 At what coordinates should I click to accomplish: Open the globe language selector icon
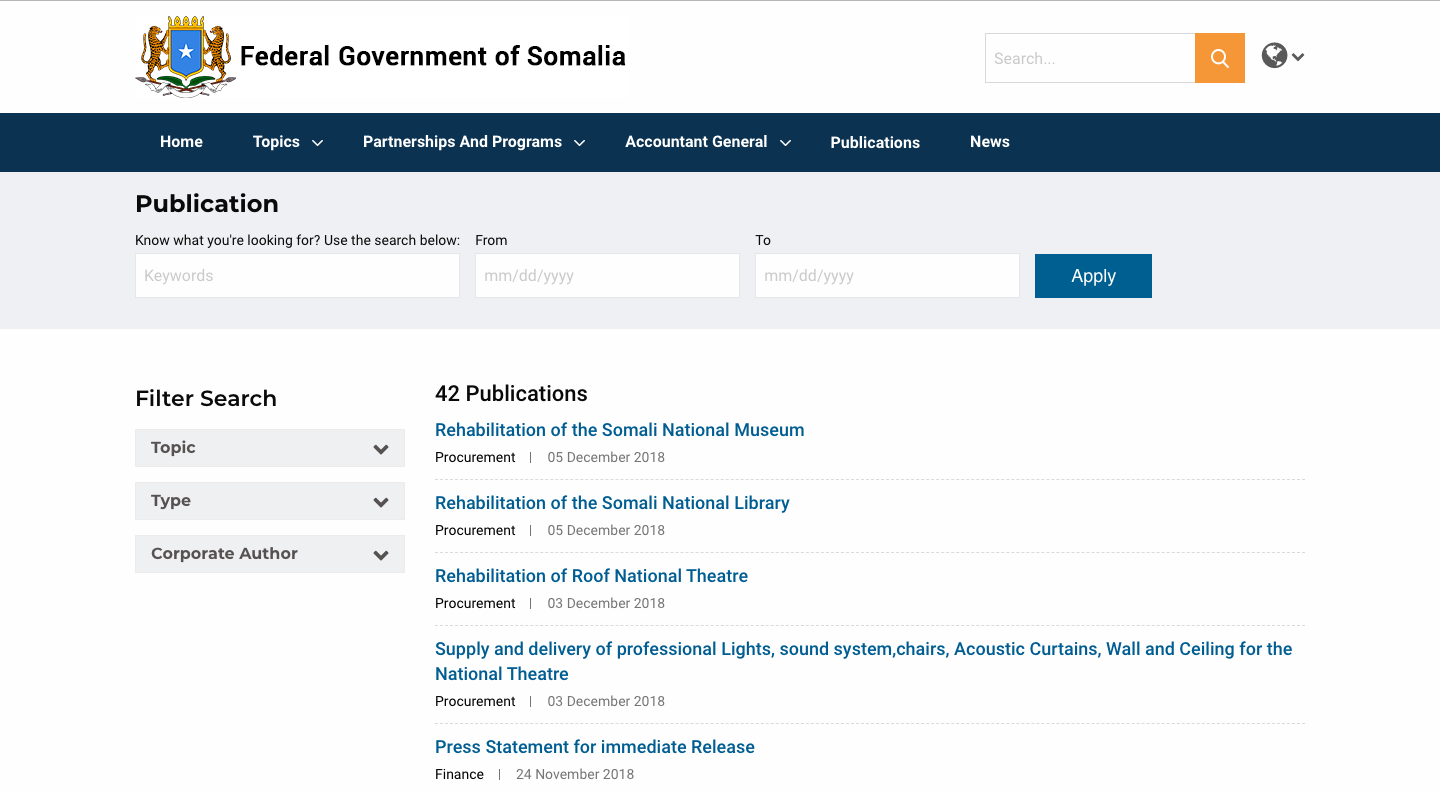(x=1273, y=55)
